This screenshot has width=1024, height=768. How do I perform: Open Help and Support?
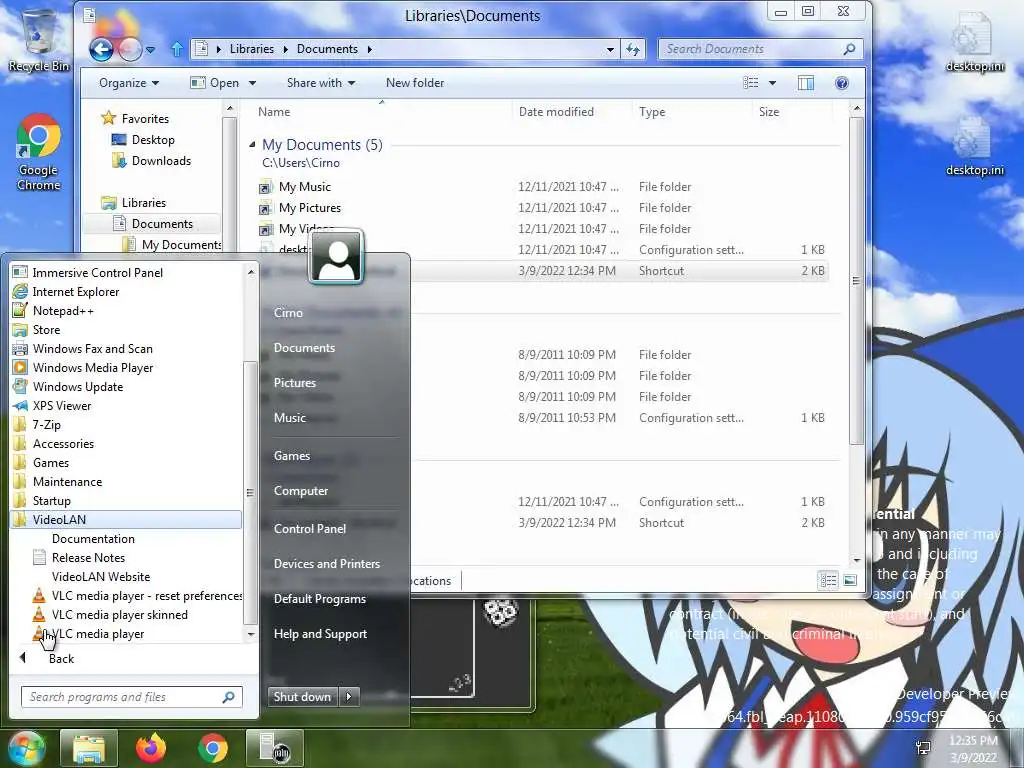pos(320,633)
